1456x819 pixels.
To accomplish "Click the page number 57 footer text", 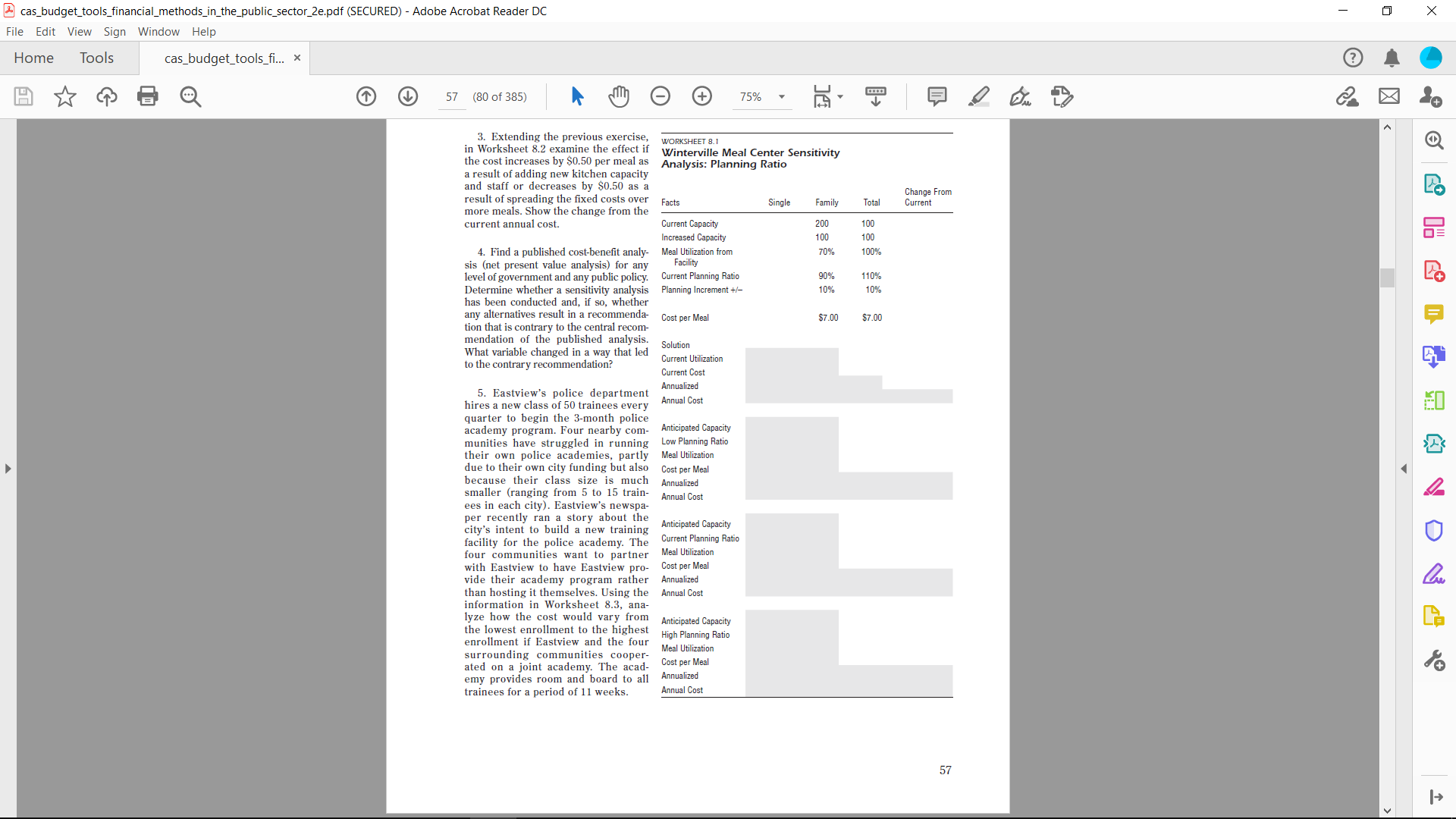I will 946,770.
